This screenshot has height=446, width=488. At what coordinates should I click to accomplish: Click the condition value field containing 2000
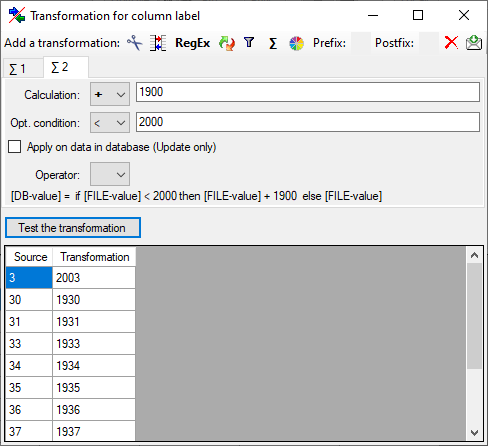308,122
